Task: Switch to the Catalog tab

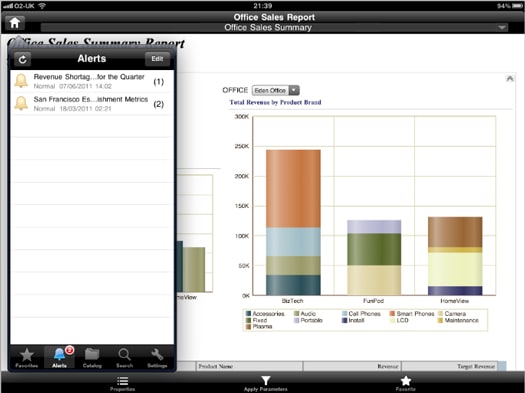Action: 92,358
